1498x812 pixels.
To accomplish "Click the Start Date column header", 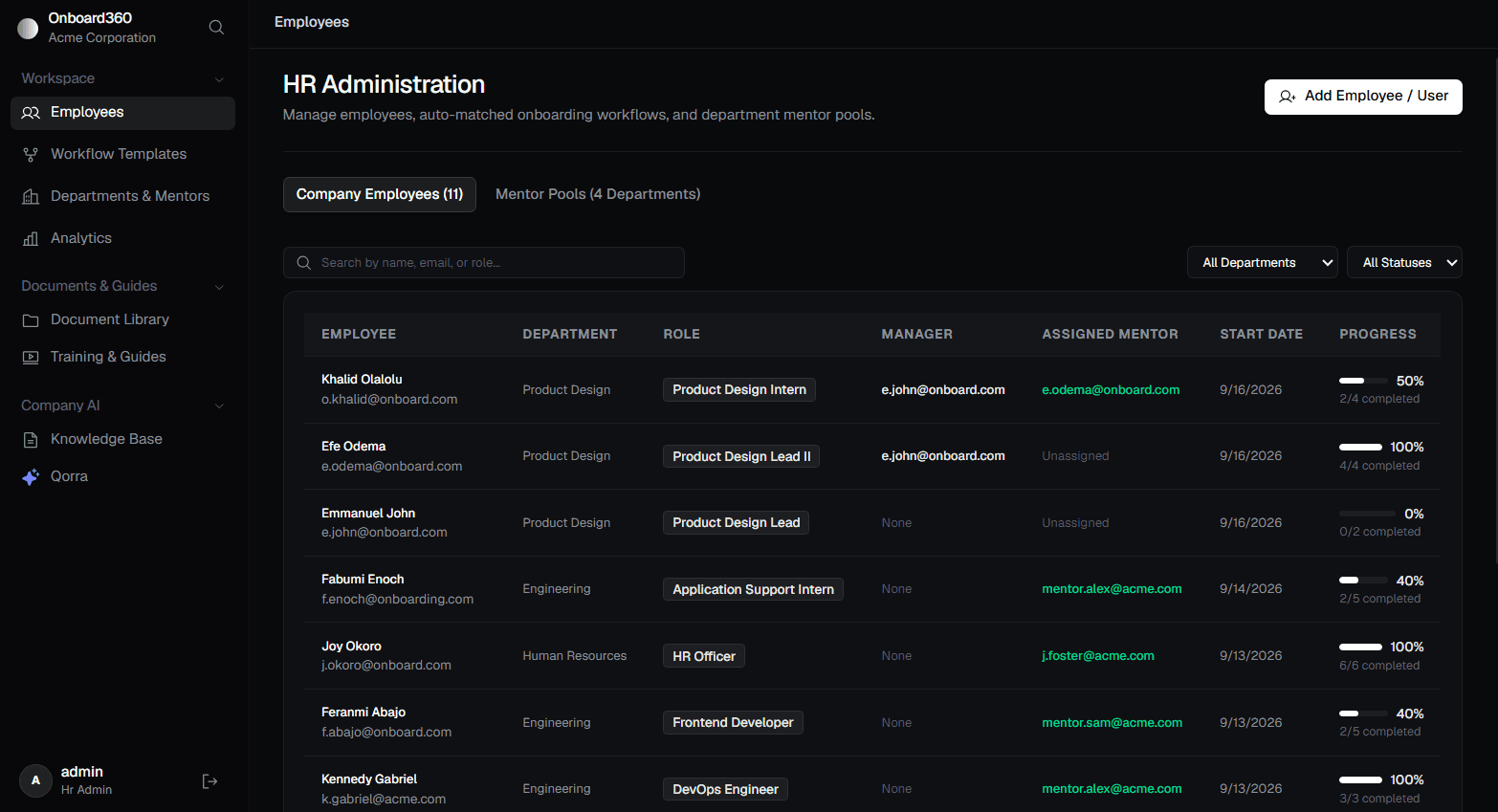I will coord(1261,334).
